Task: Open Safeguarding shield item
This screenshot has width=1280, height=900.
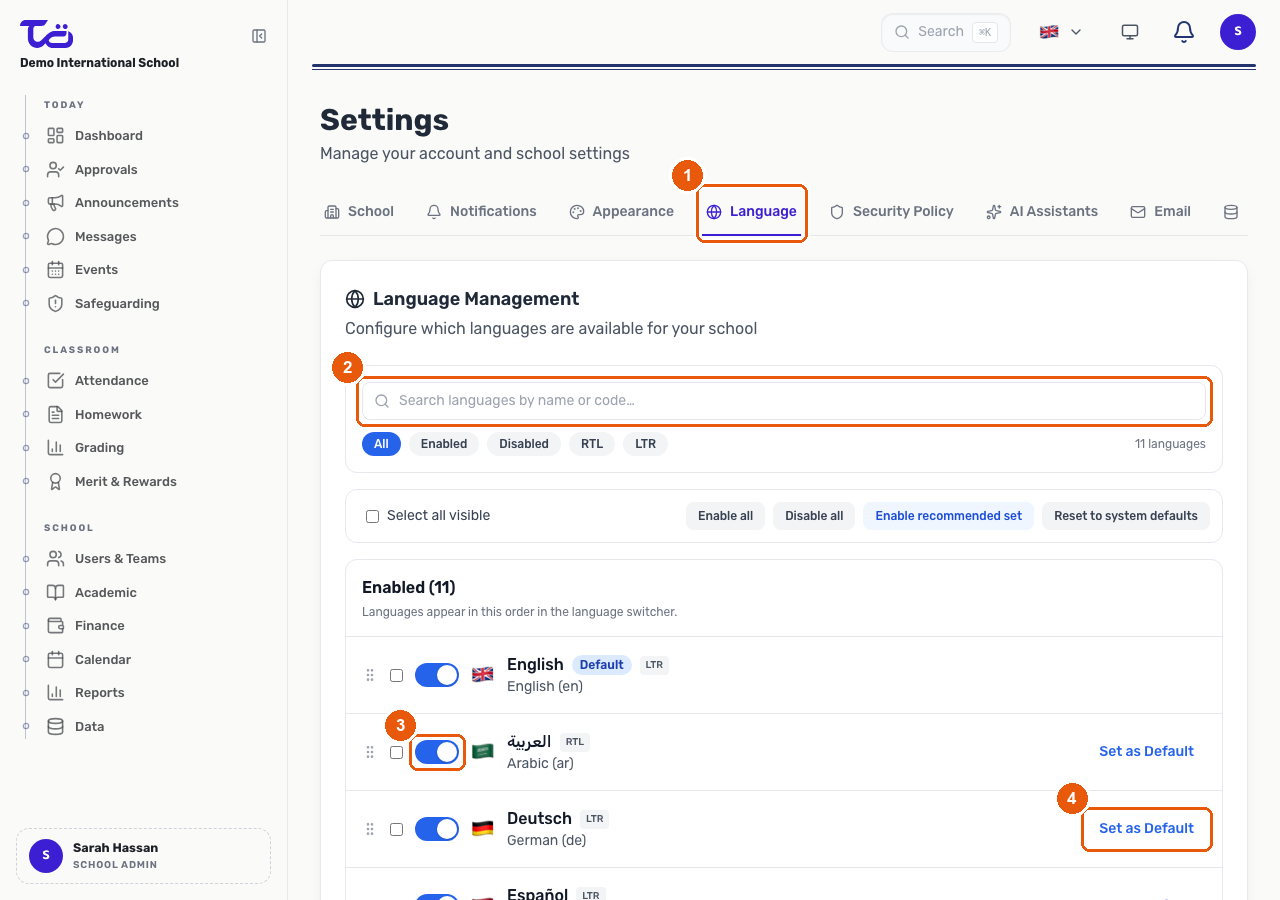Action: click(x=103, y=304)
